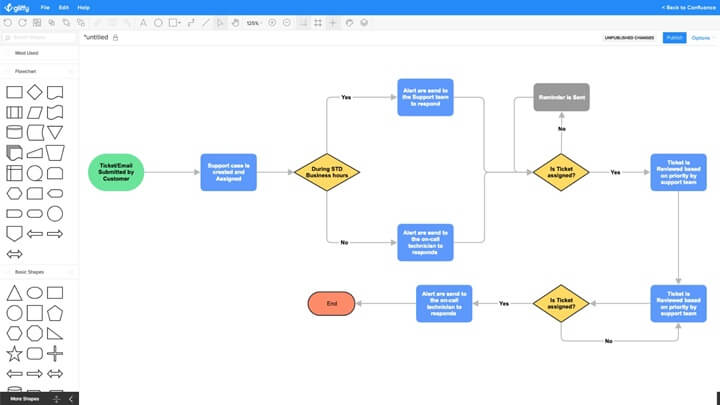Open the theme palette icon
This screenshot has height=405, width=720.
click(349, 22)
